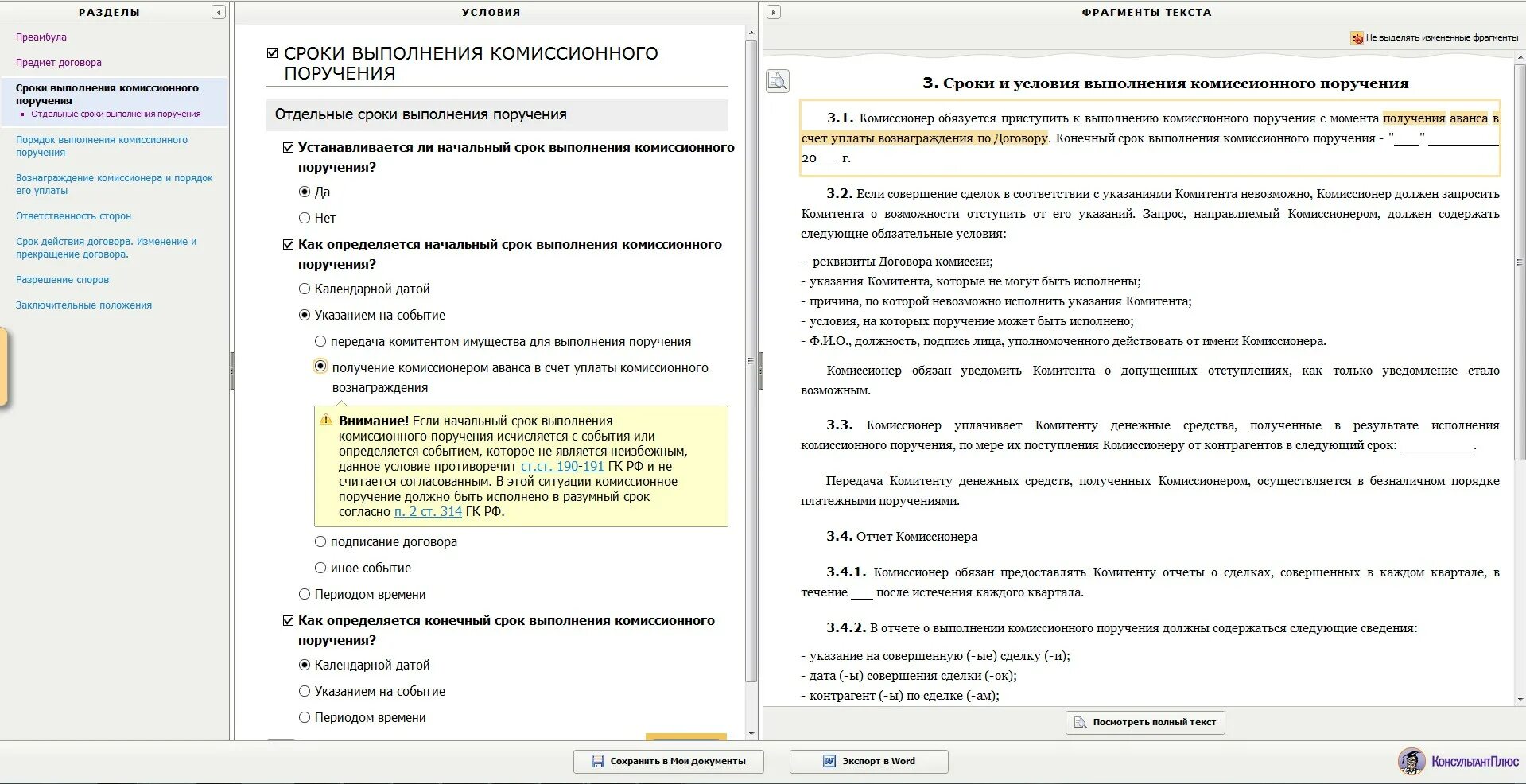Click the text fragments panel scrollbar thumb

point(1520,262)
